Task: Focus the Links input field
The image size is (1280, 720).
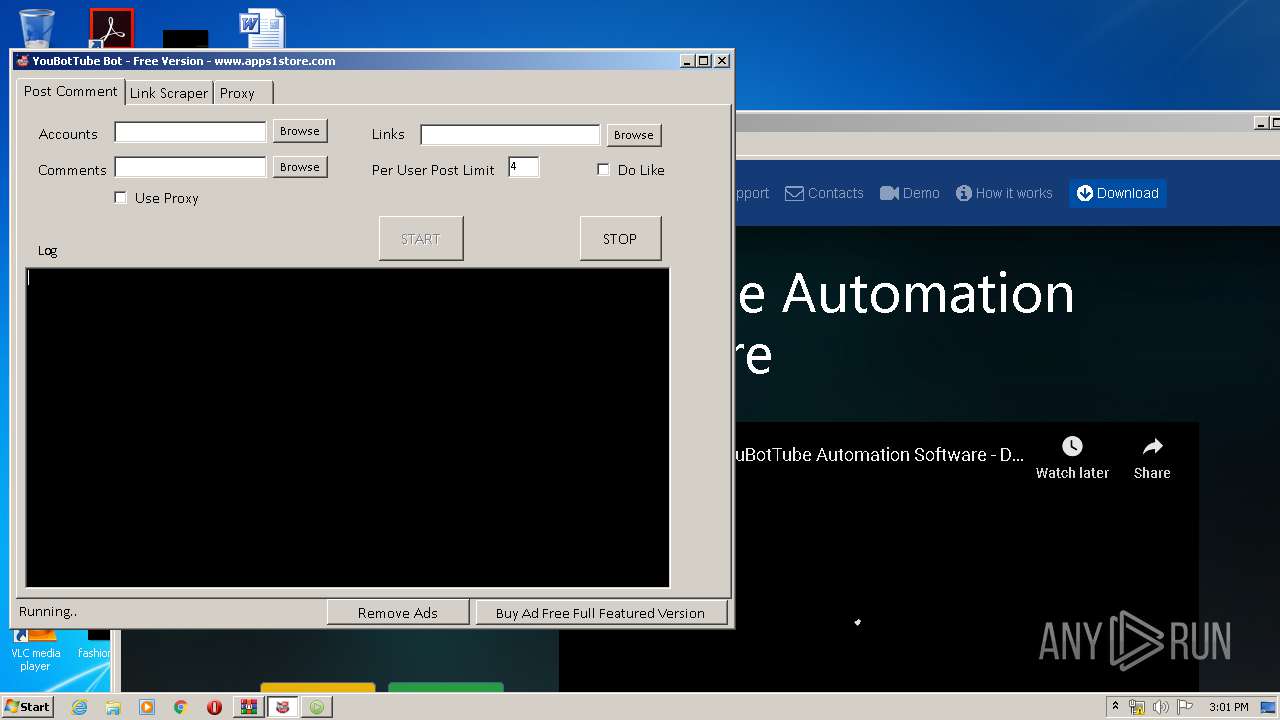Action: [510, 135]
